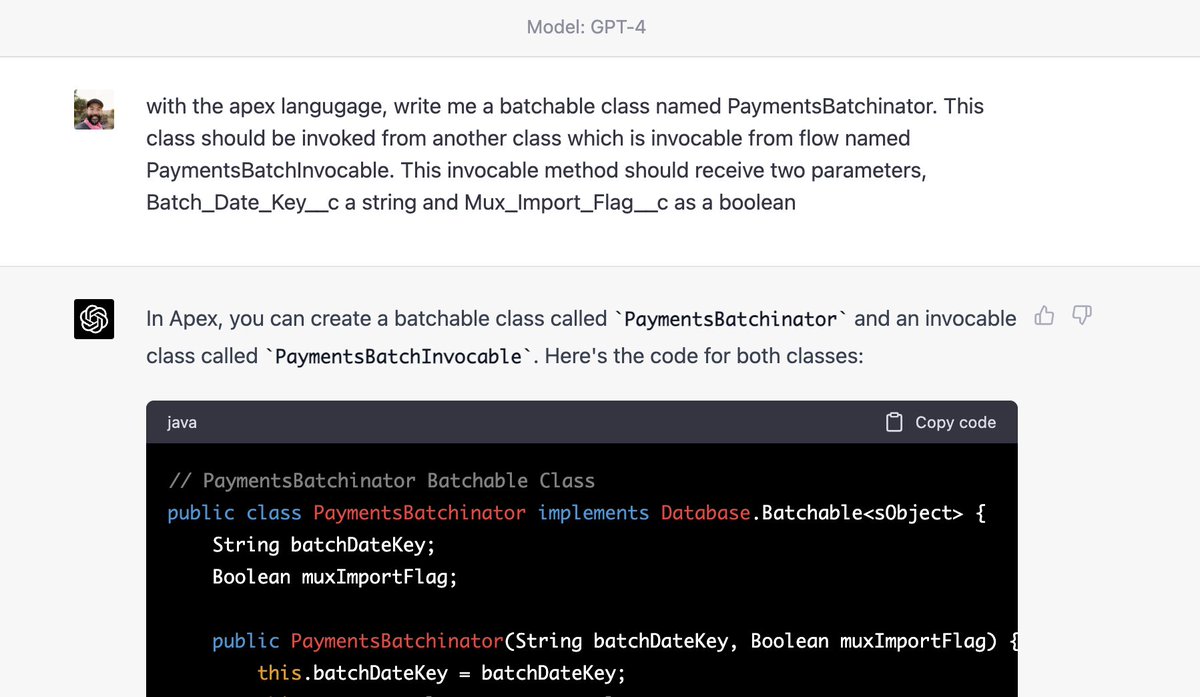This screenshot has height=697, width=1200.
Task: Click 'Batchable<sObject>' in the class declaration
Action: [862, 513]
